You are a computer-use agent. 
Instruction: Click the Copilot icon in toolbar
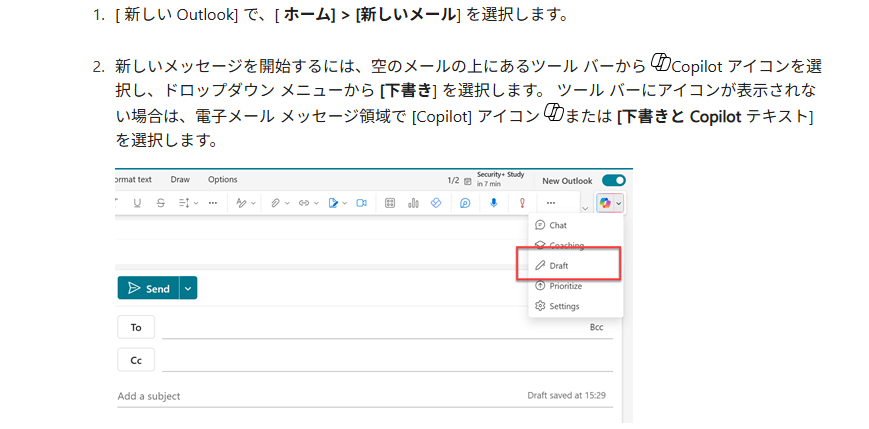click(x=605, y=204)
